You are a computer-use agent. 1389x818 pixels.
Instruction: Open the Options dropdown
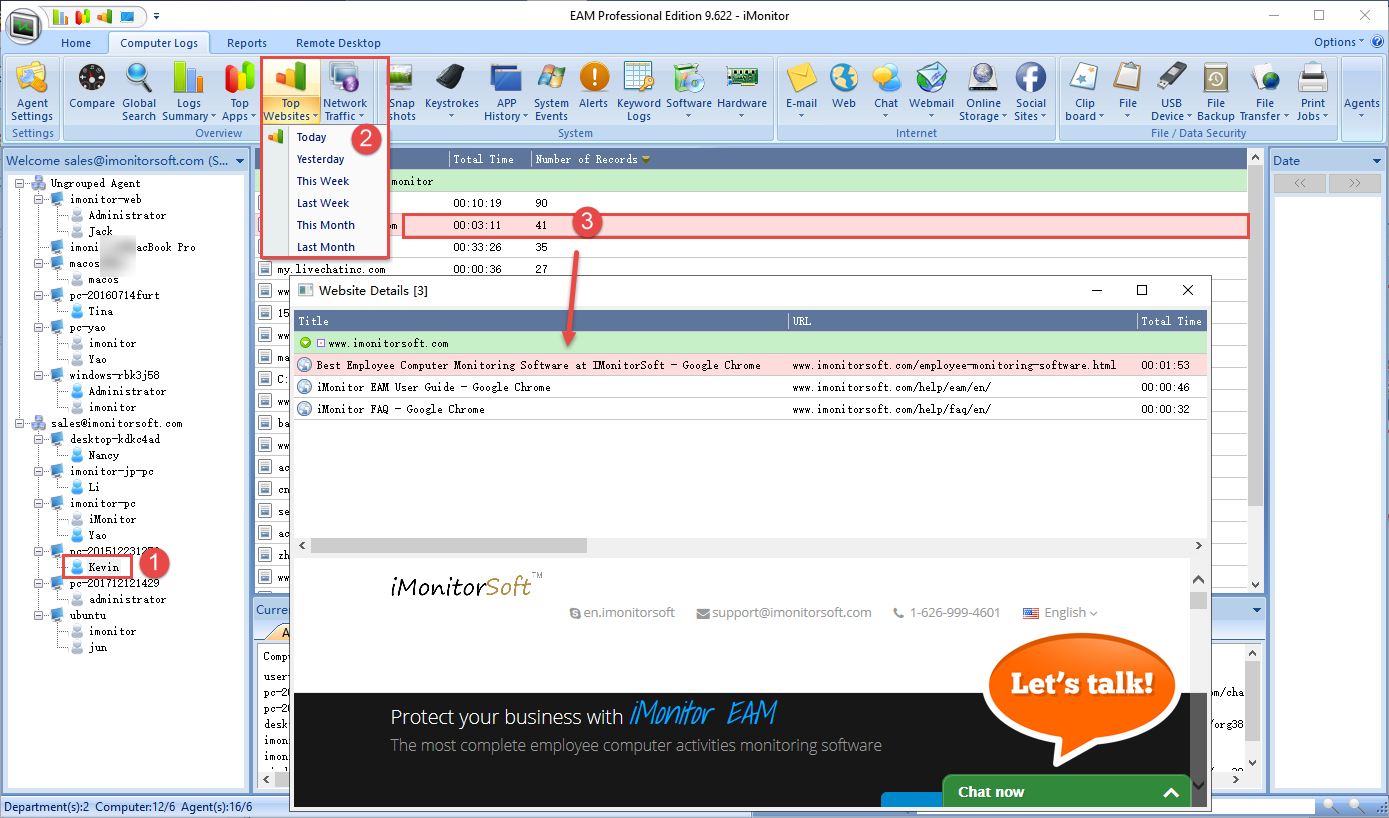click(x=1339, y=42)
